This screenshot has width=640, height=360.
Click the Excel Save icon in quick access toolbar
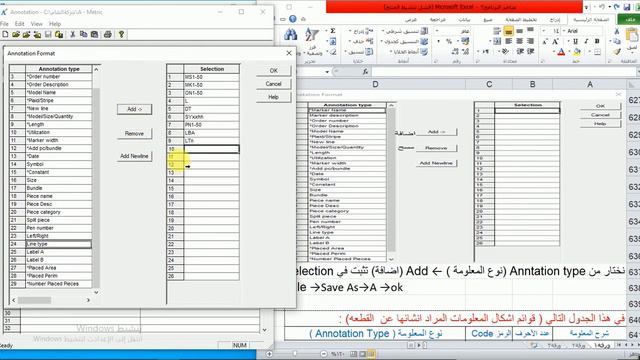[627, 7]
